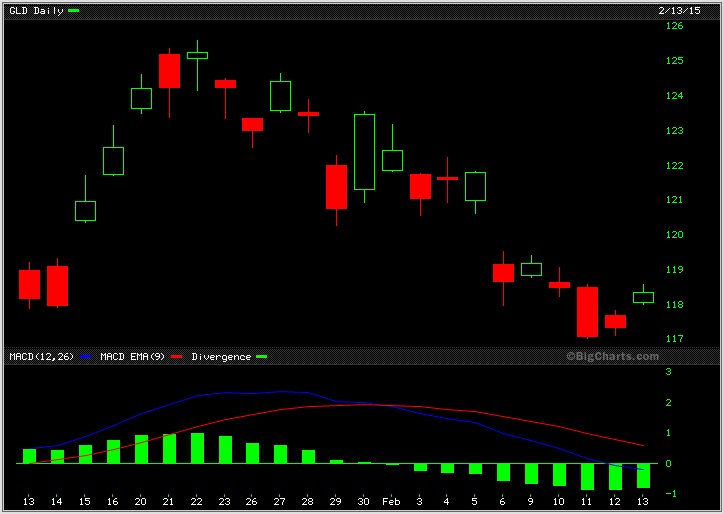Viewport: 723px width, 514px height.
Task: Pick the green candle on January 22
Action: [197, 55]
